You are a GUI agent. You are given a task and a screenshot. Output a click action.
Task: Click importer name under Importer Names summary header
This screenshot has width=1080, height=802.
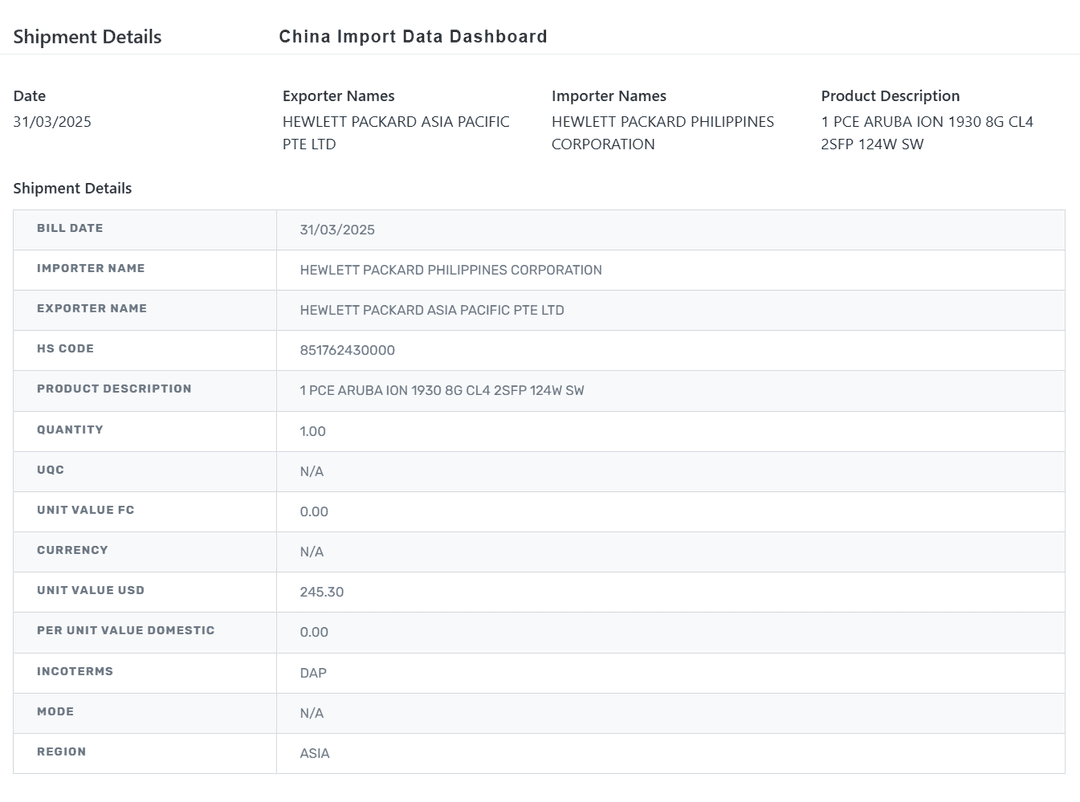coord(662,133)
